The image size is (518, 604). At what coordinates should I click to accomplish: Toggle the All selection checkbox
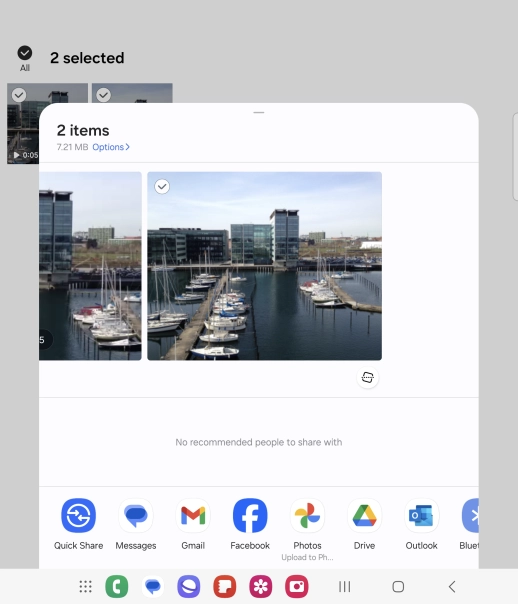coord(25,53)
